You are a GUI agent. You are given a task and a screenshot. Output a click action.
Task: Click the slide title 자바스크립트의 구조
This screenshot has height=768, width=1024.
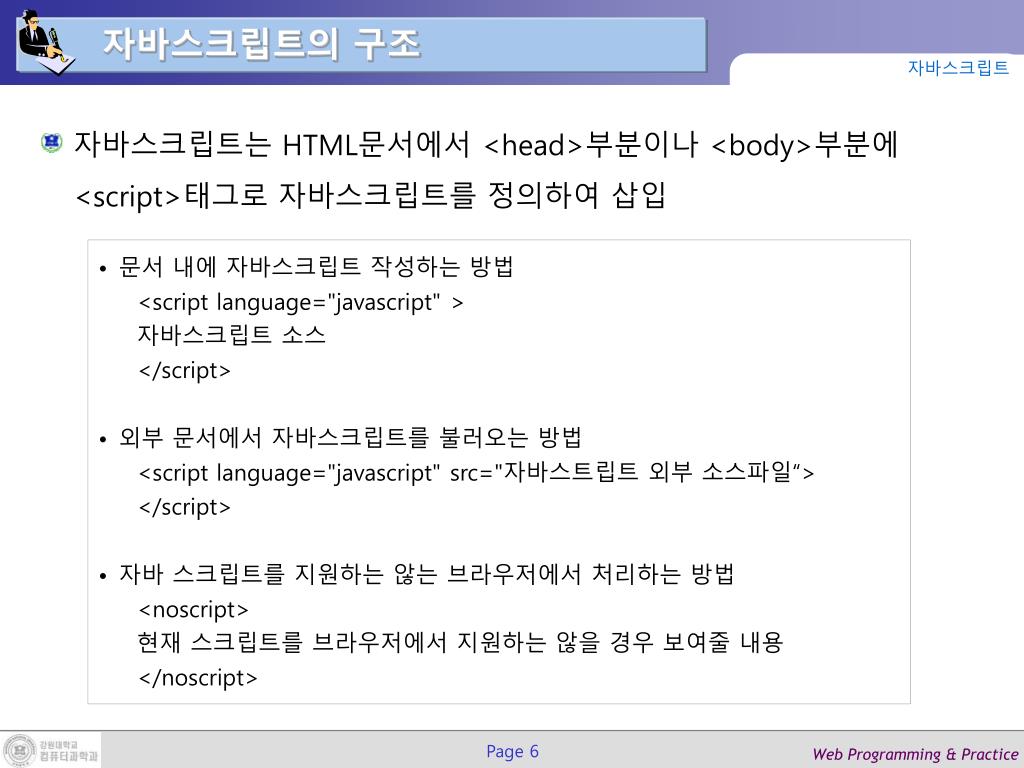pyautogui.click(x=261, y=44)
